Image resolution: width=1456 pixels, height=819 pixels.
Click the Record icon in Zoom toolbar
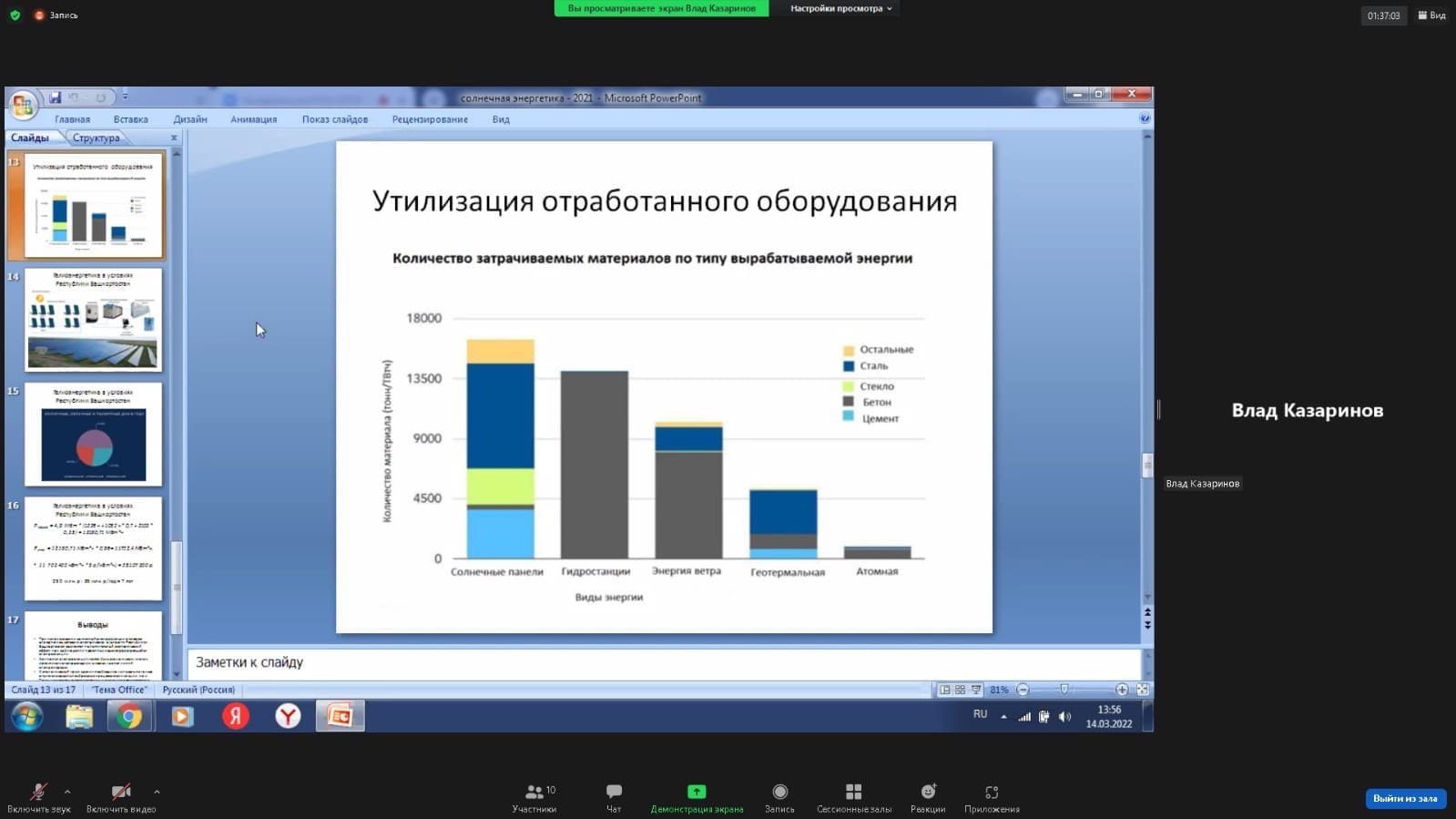pos(779,793)
